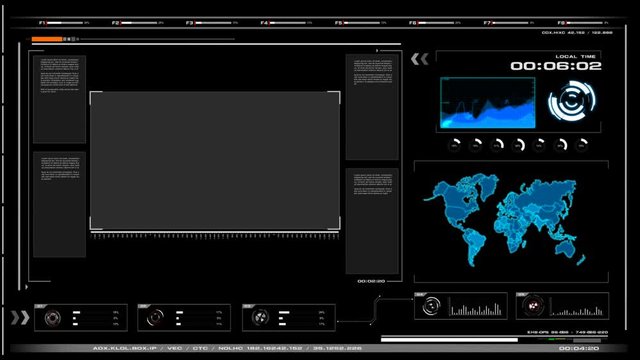Click the blue world map

point(505,220)
